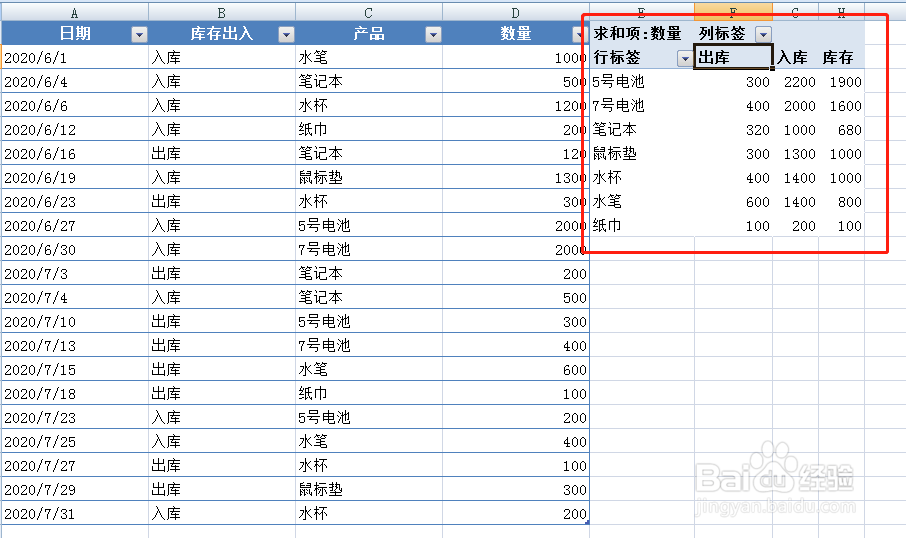Click date cell 2020/7/18

[75, 394]
